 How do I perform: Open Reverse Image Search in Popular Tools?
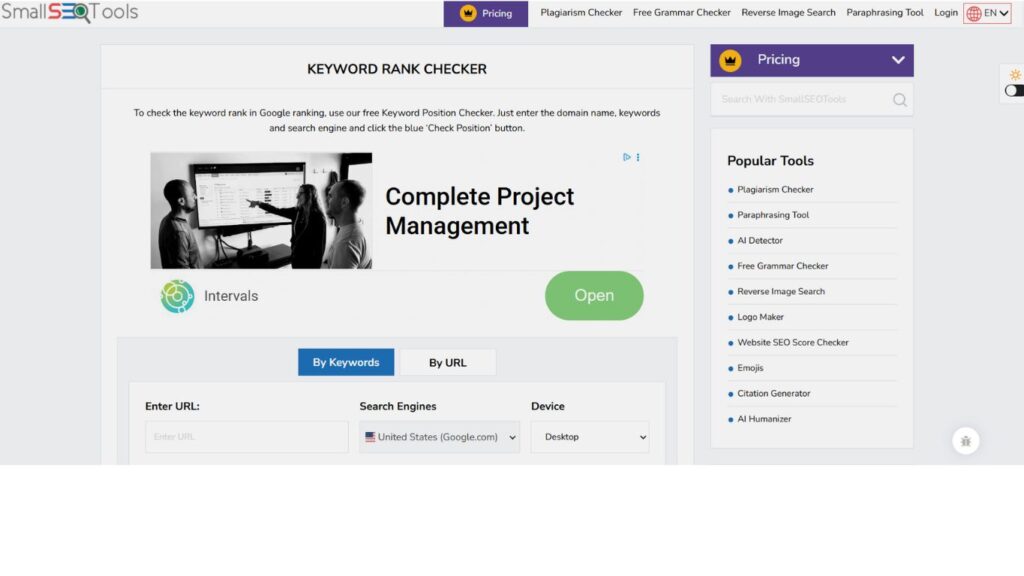pos(780,291)
